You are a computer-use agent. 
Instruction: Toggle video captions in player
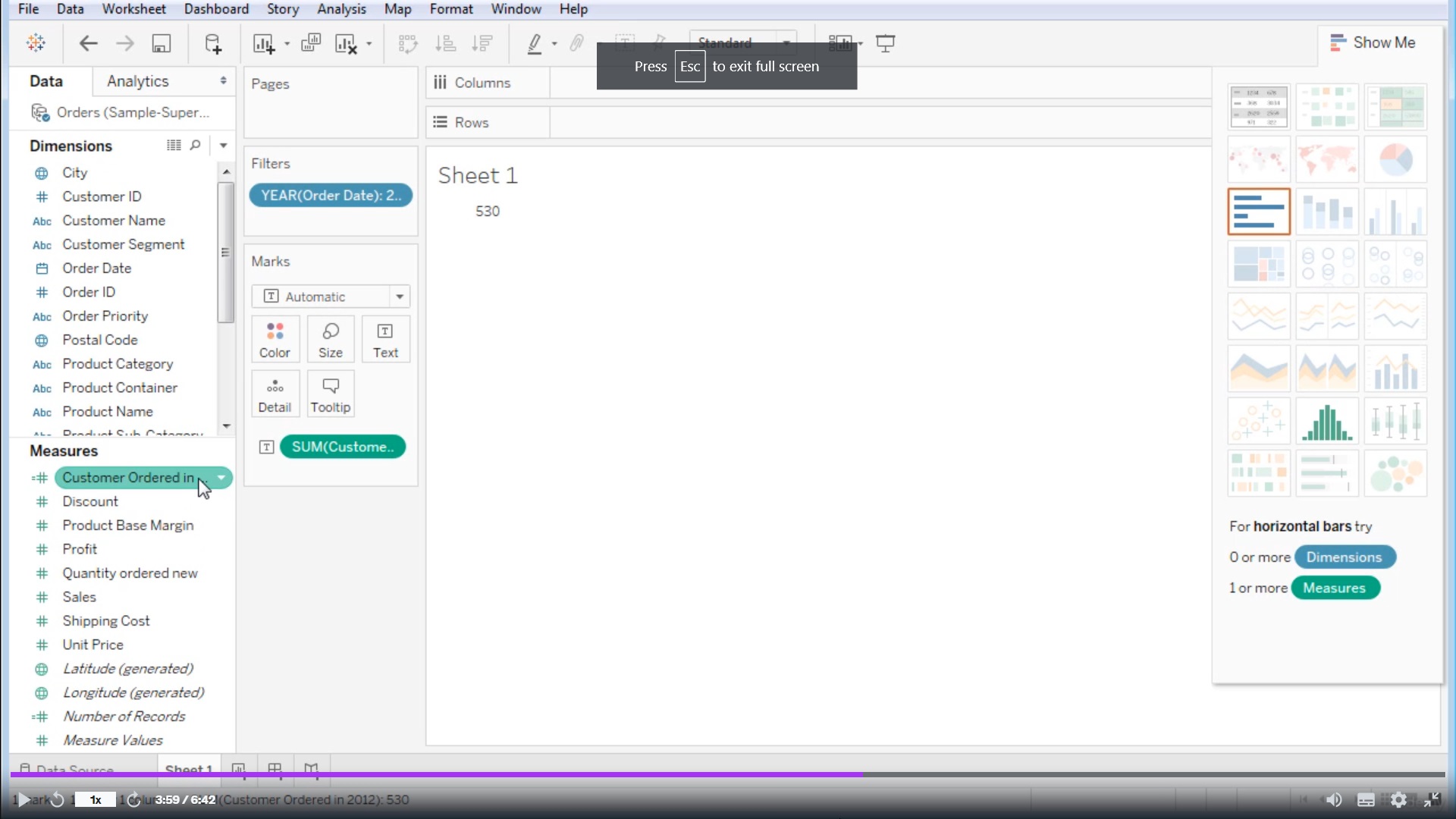tap(1366, 800)
